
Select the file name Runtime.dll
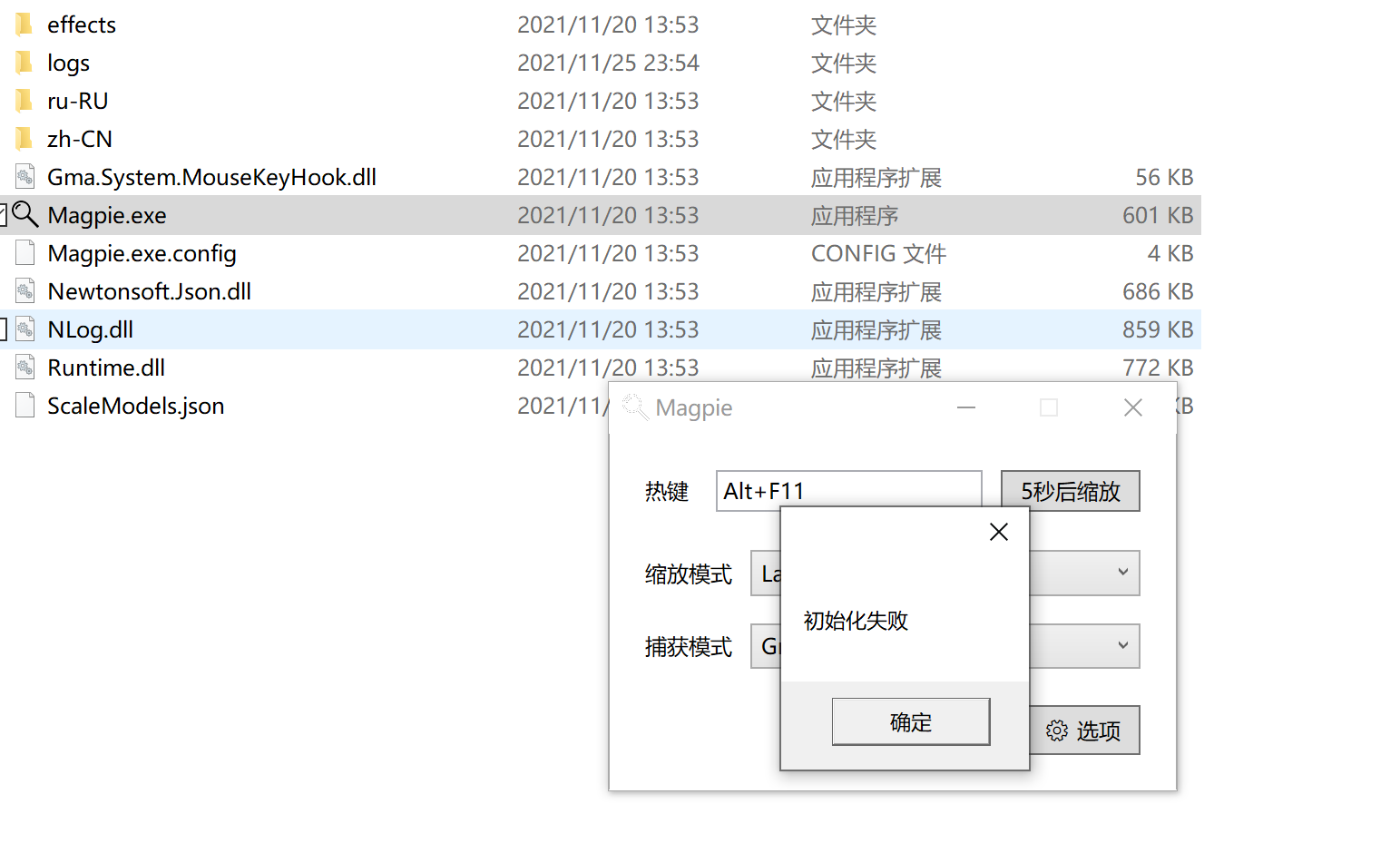click(x=106, y=368)
